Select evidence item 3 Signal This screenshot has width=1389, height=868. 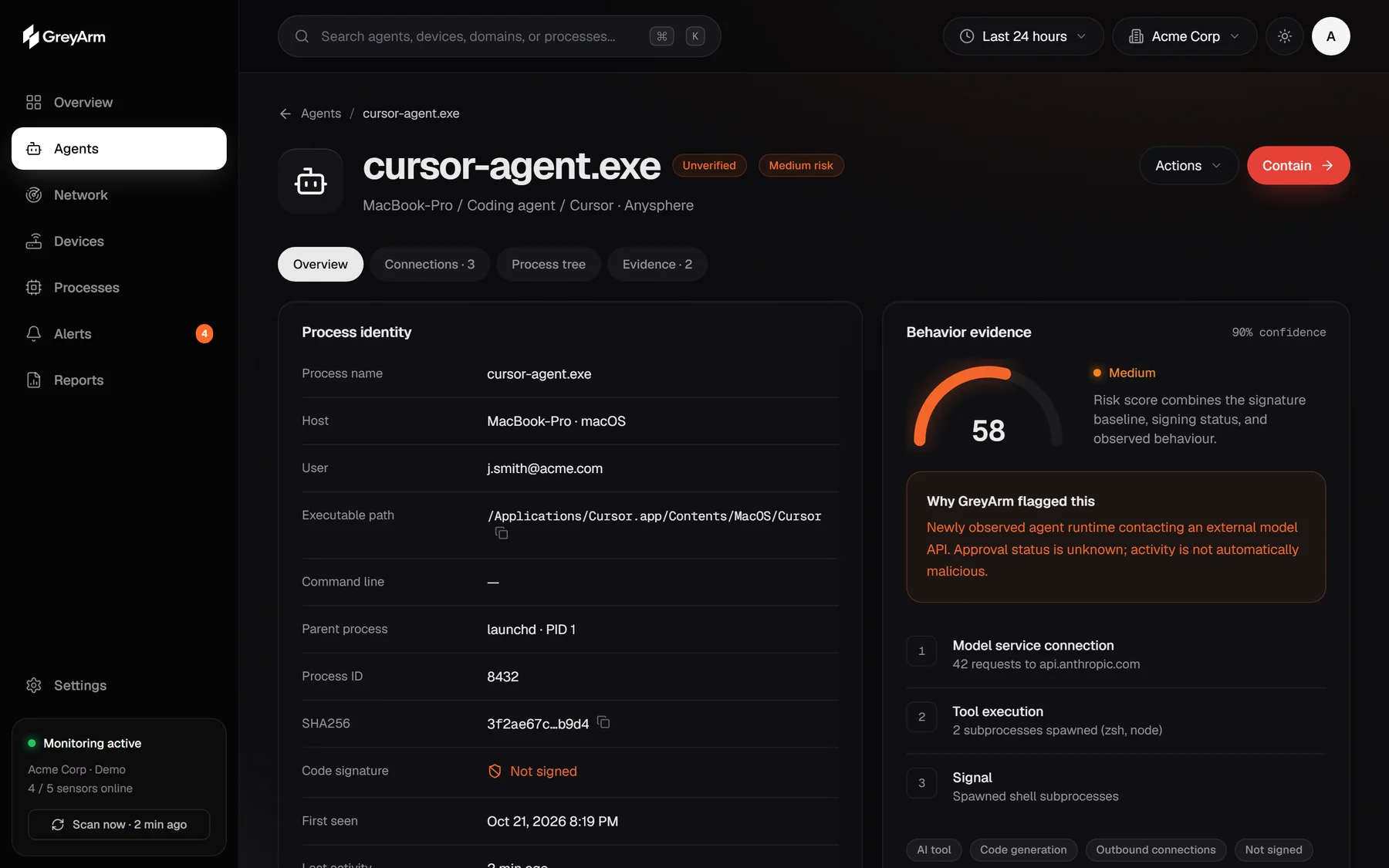point(1116,786)
